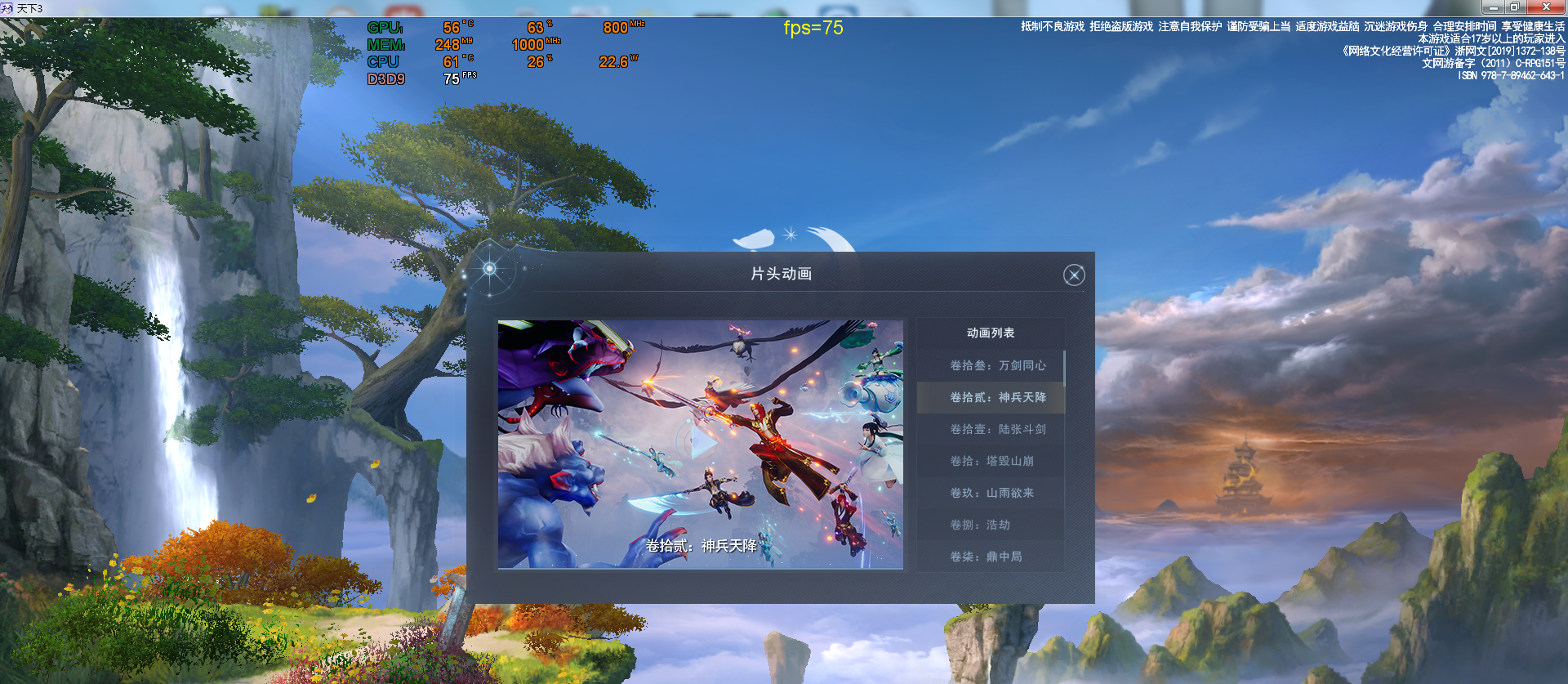
Task: Open 卷柒：鼎中局 animation
Action: pos(991,557)
